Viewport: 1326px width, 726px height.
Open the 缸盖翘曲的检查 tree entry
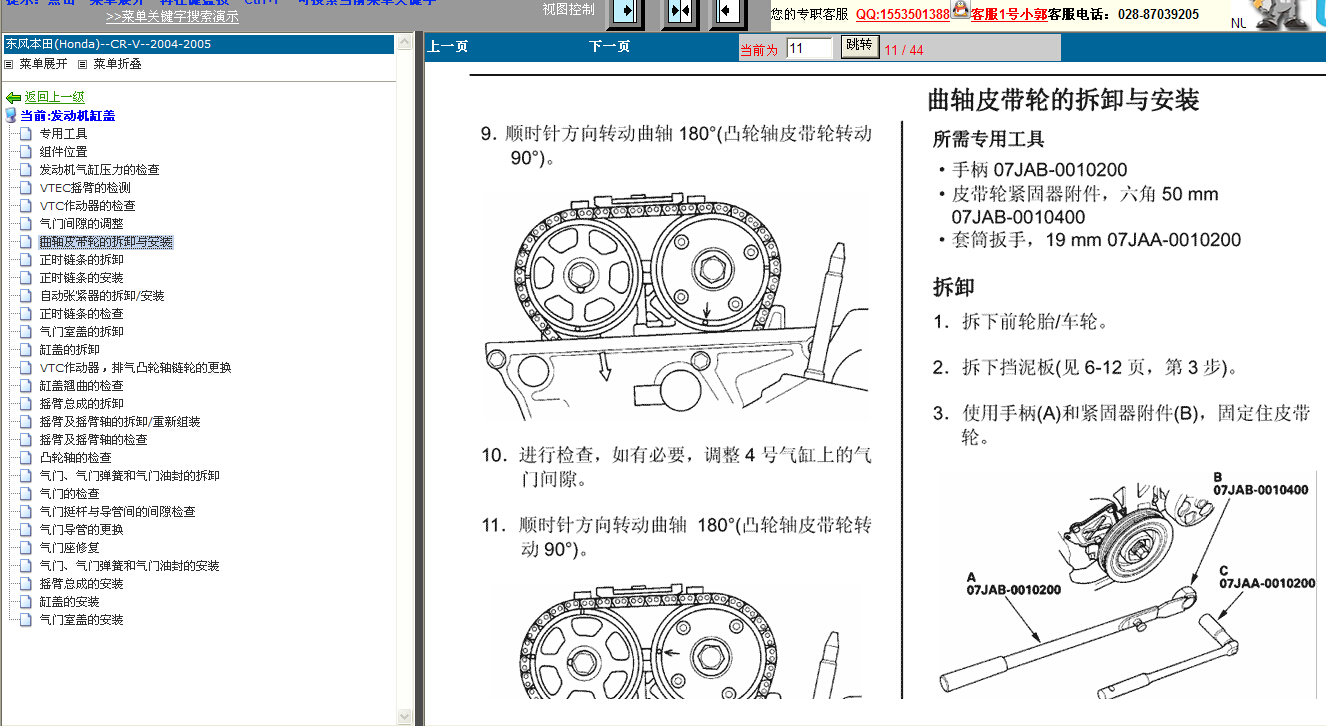[x=81, y=386]
